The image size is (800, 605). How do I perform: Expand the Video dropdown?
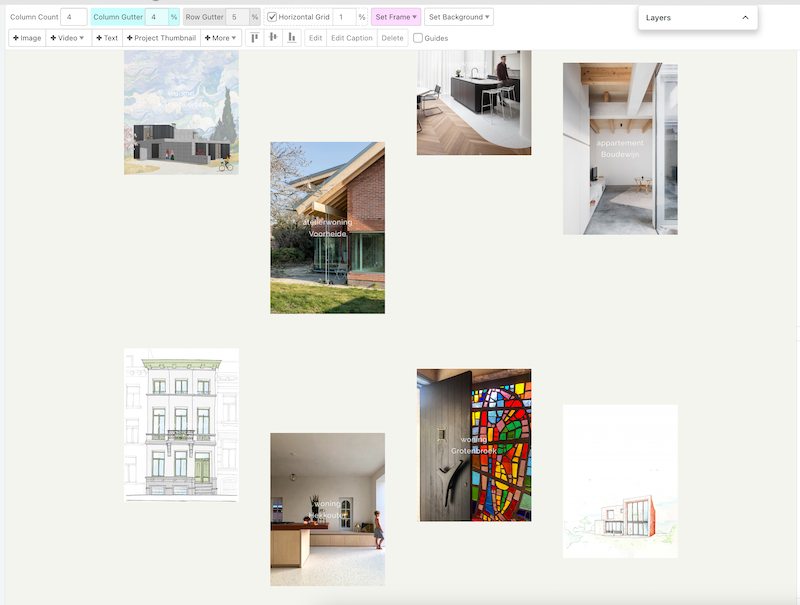pos(68,38)
